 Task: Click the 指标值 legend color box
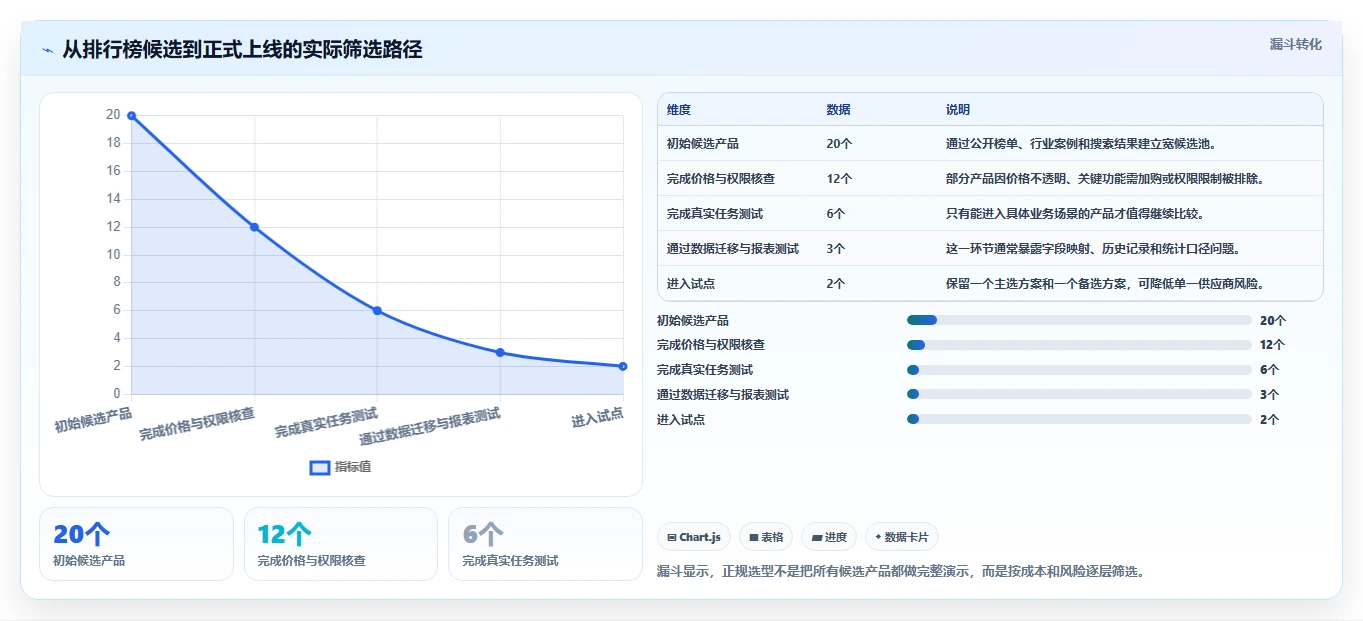click(x=319, y=467)
